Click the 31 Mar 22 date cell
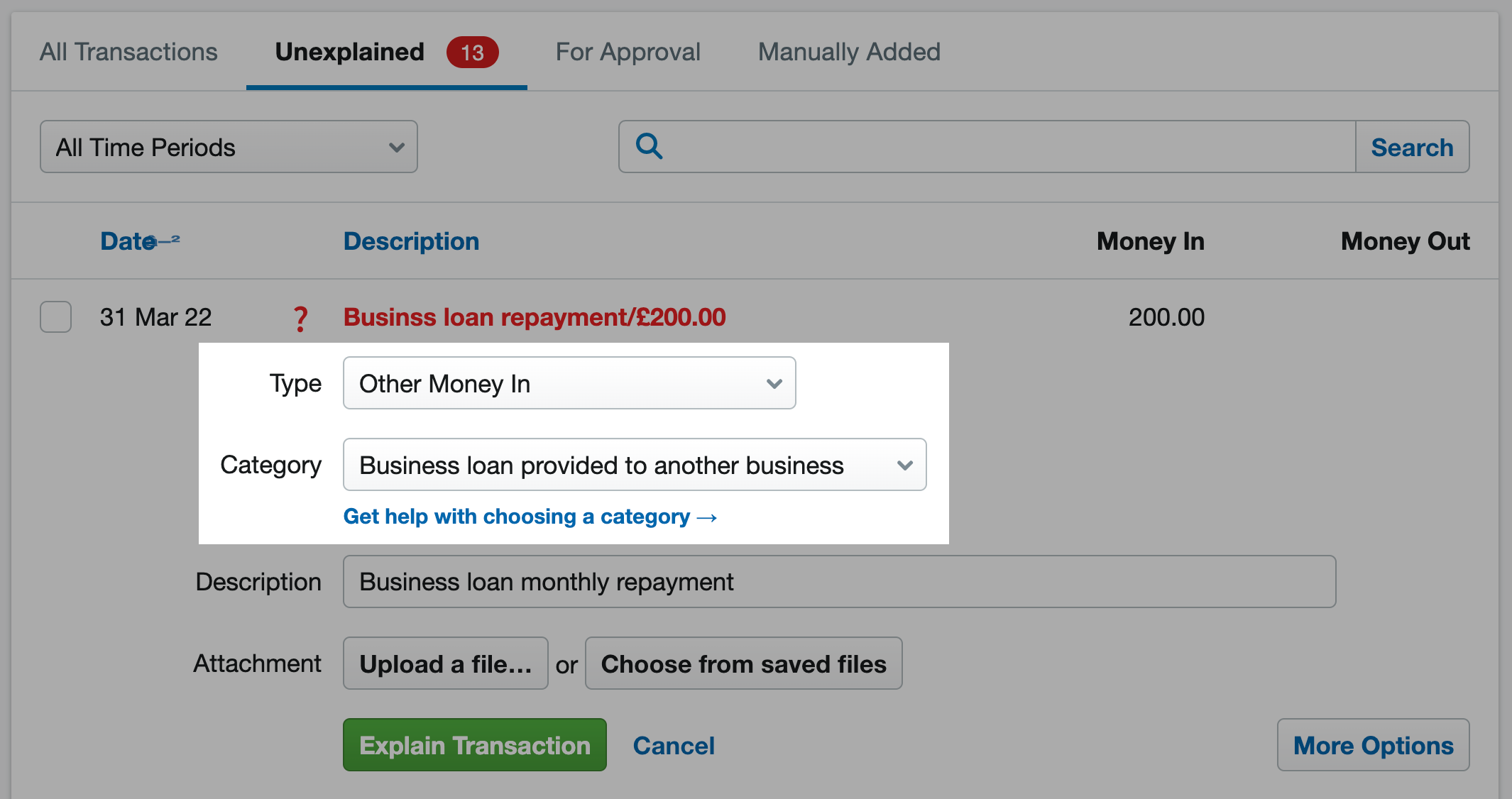The height and width of the screenshot is (799, 1512). [x=155, y=317]
